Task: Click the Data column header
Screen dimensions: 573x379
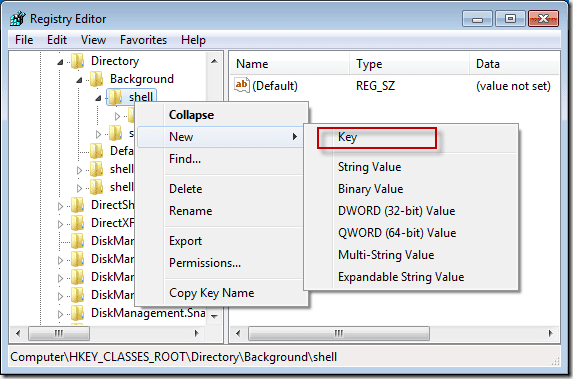Action: tap(515, 64)
